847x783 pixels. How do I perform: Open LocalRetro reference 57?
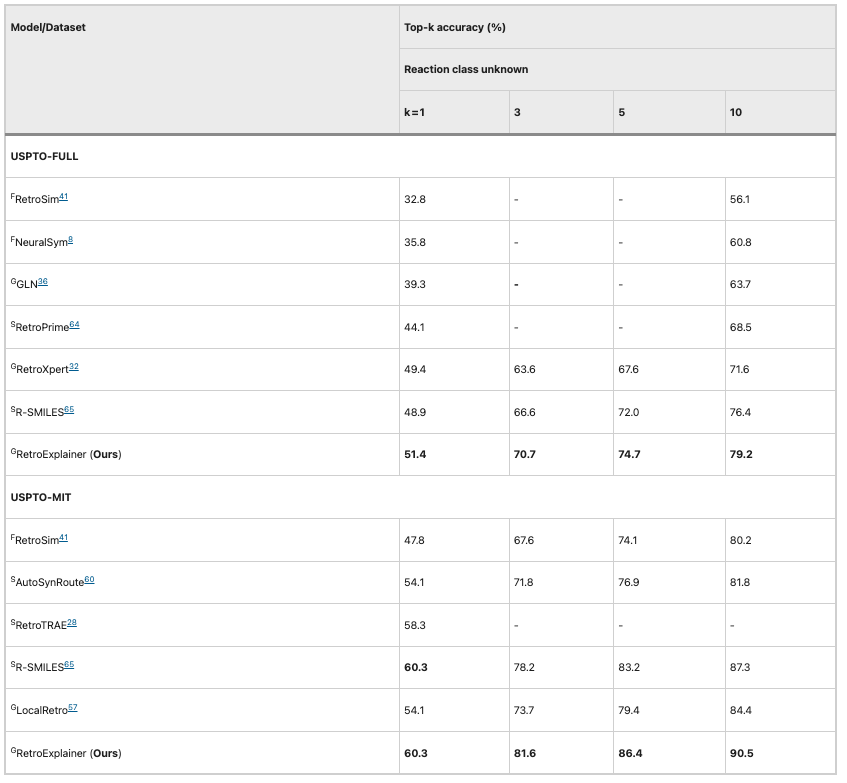pyautogui.click(x=72, y=708)
